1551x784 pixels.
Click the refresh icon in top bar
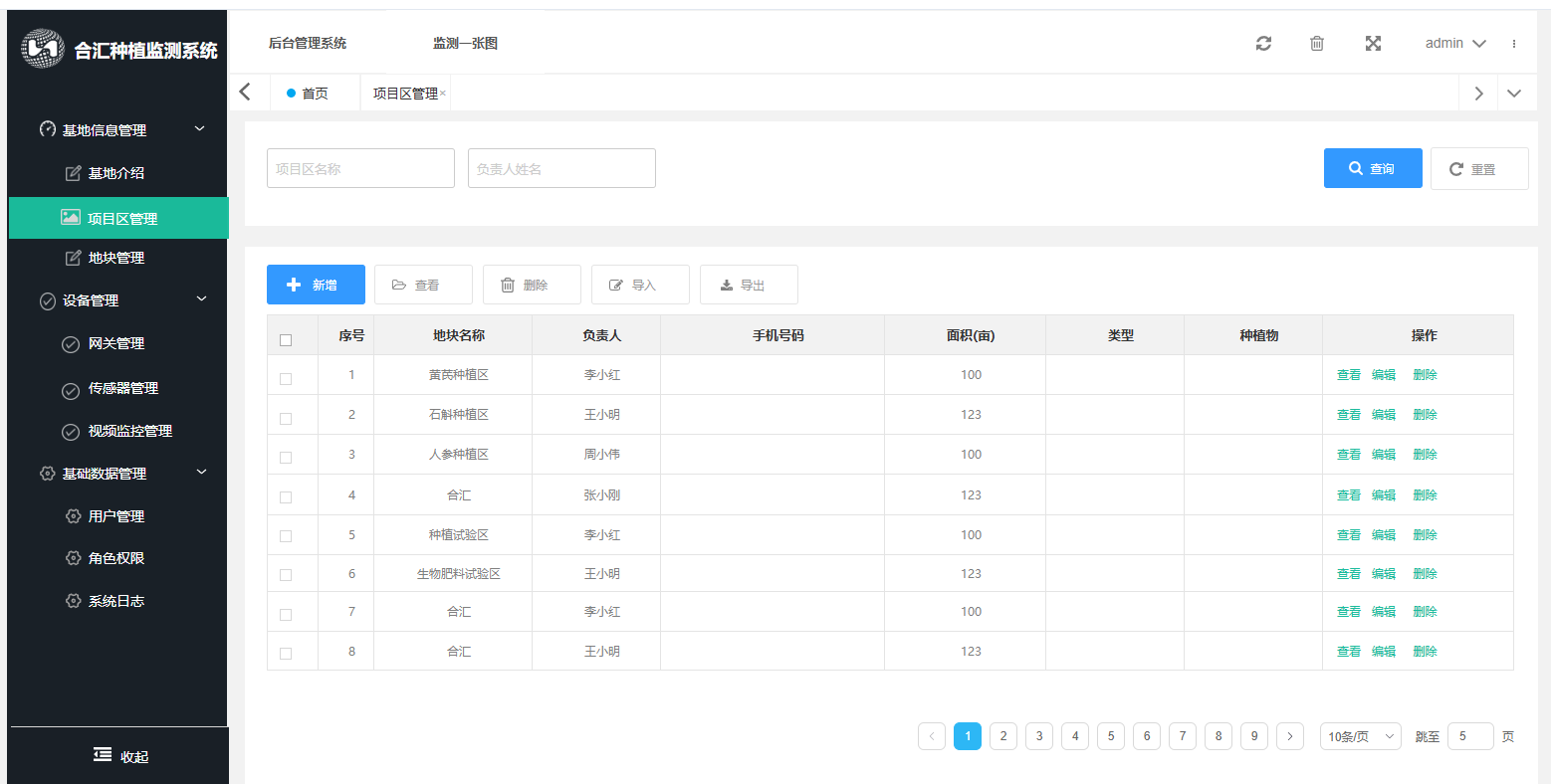[1263, 43]
